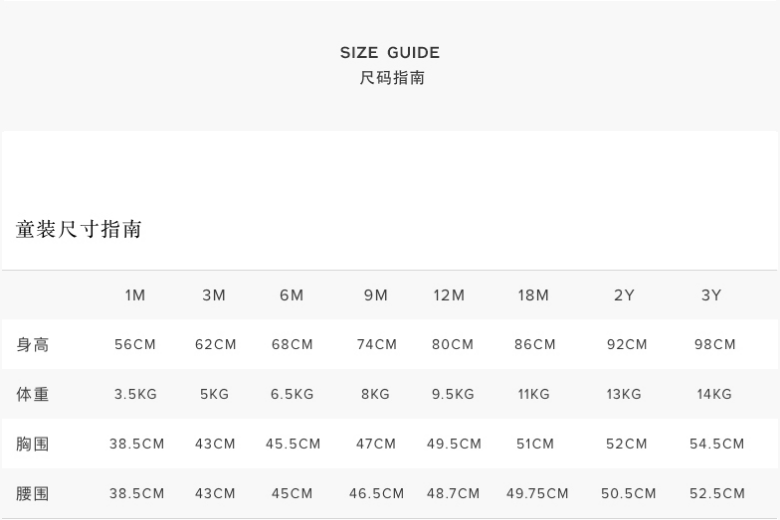Select the 3.5KG weight cell
Viewport: 780px width, 520px height.
(x=135, y=394)
